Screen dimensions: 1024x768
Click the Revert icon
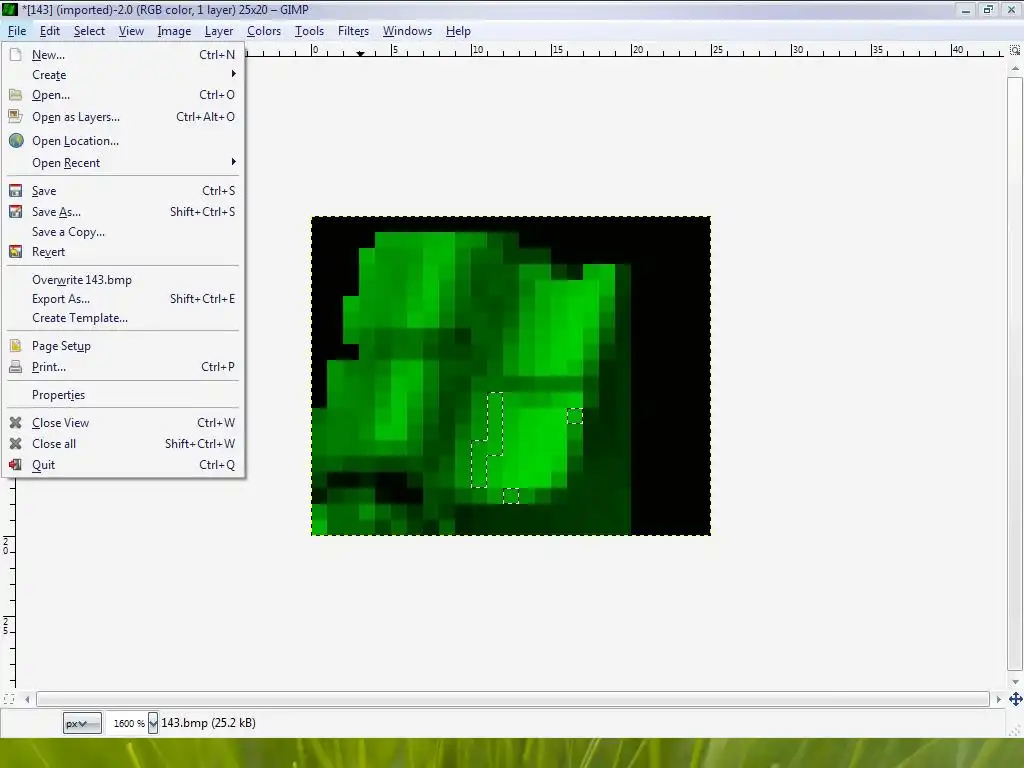tap(16, 251)
